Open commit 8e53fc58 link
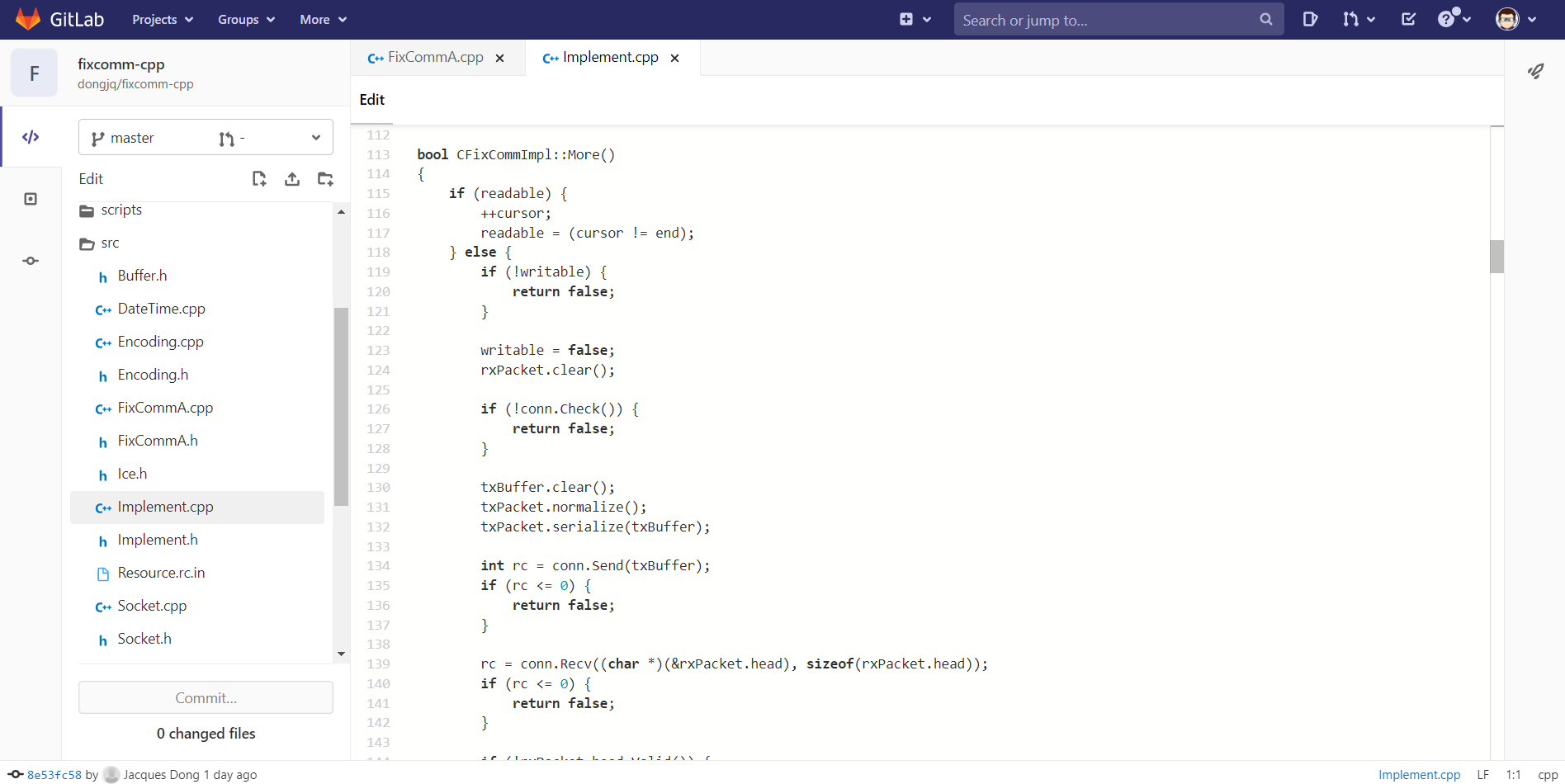Viewport: 1565px width, 784px height. [54, 775]
